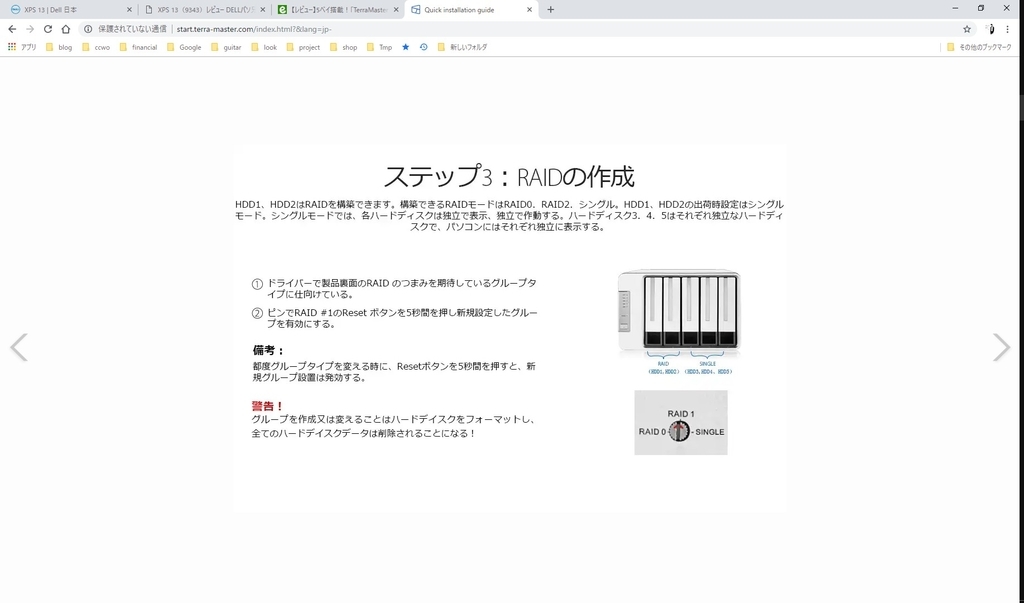
Task: Open the browser home page
Action: click(x=66, y=29)
